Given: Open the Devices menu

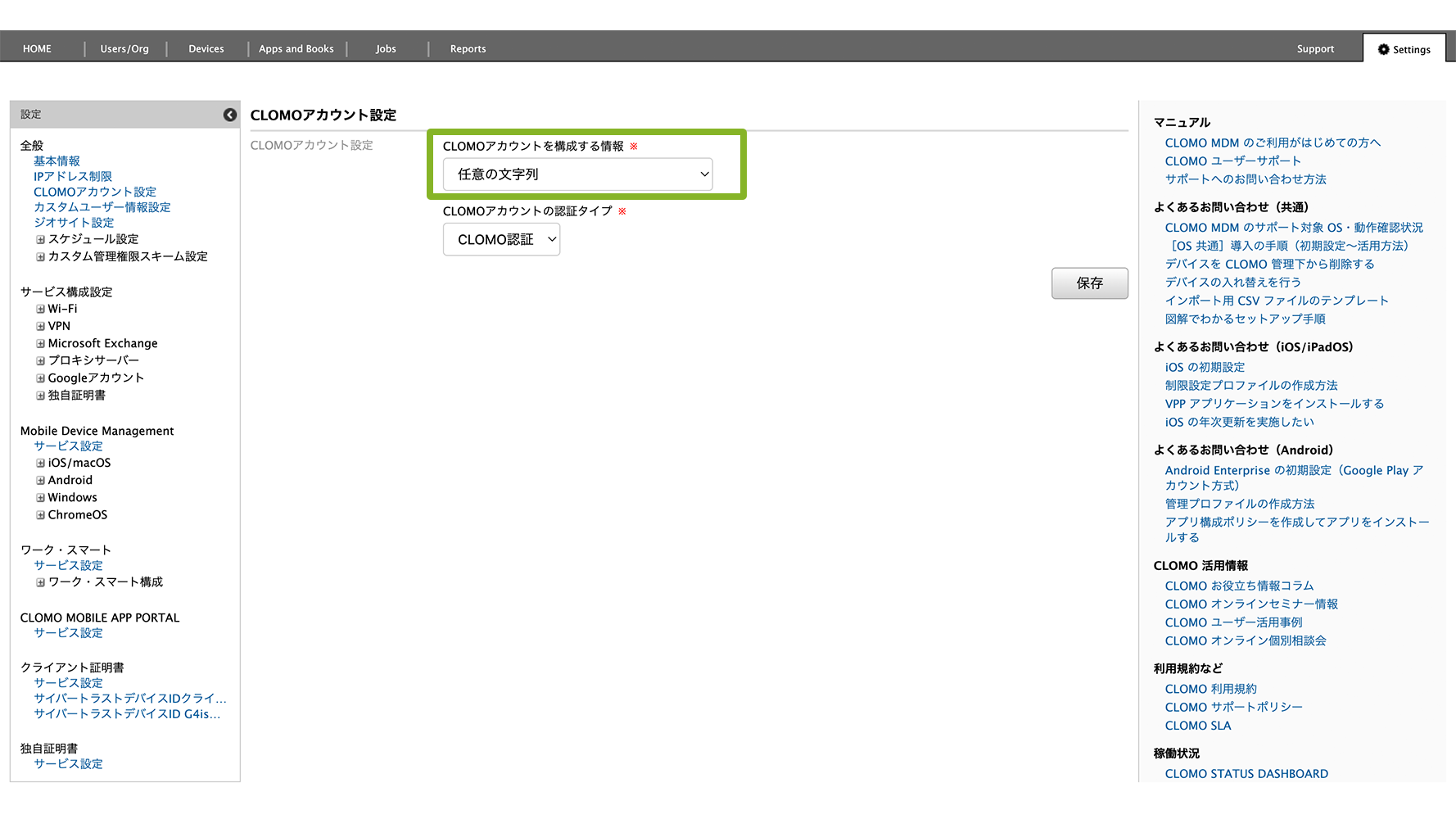Looking at the screenshot, I should 206,49.
